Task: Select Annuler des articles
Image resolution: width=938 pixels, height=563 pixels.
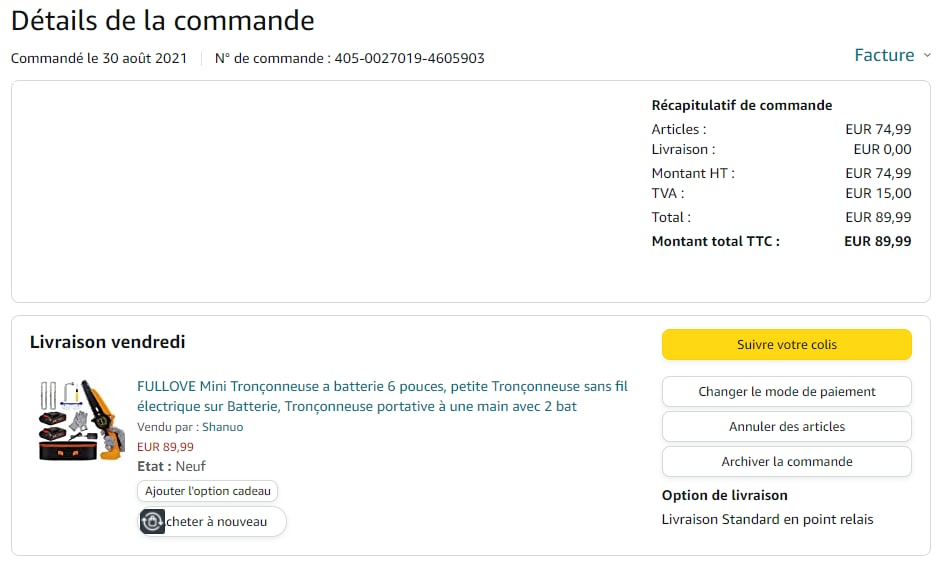Action: point(786,427)
